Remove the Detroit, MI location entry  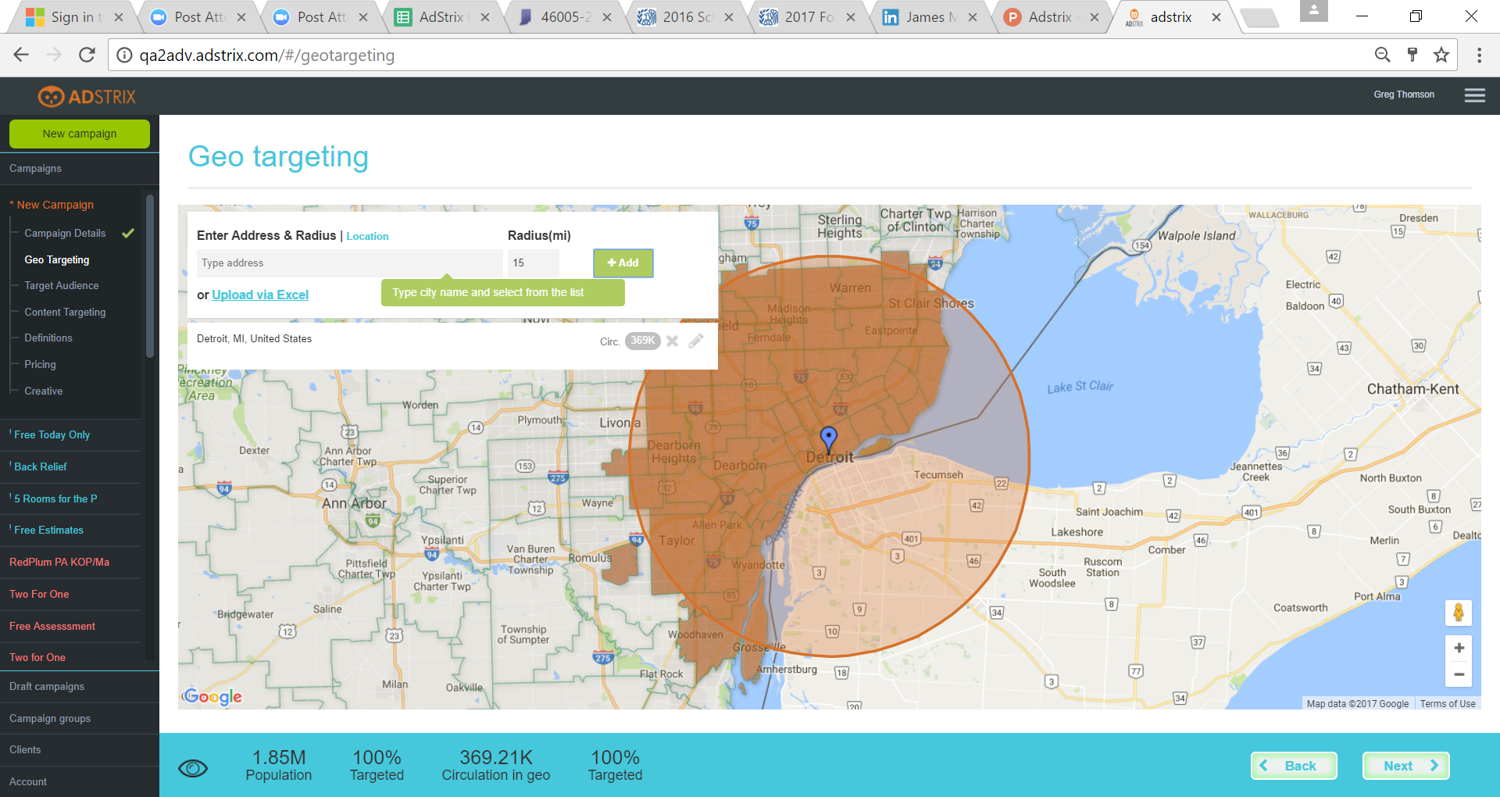[x=672, y=341]
